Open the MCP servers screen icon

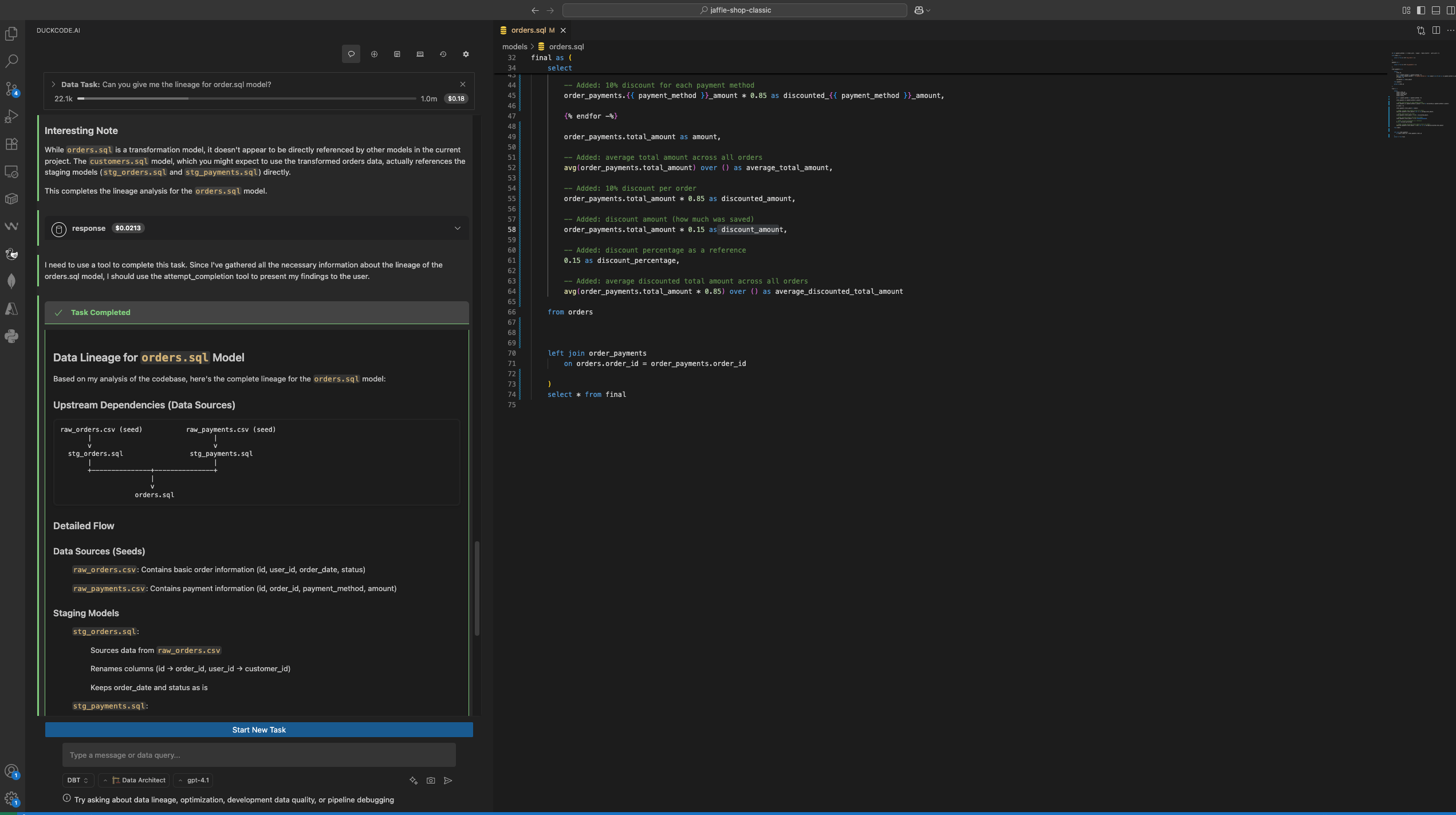pos(420,54)
